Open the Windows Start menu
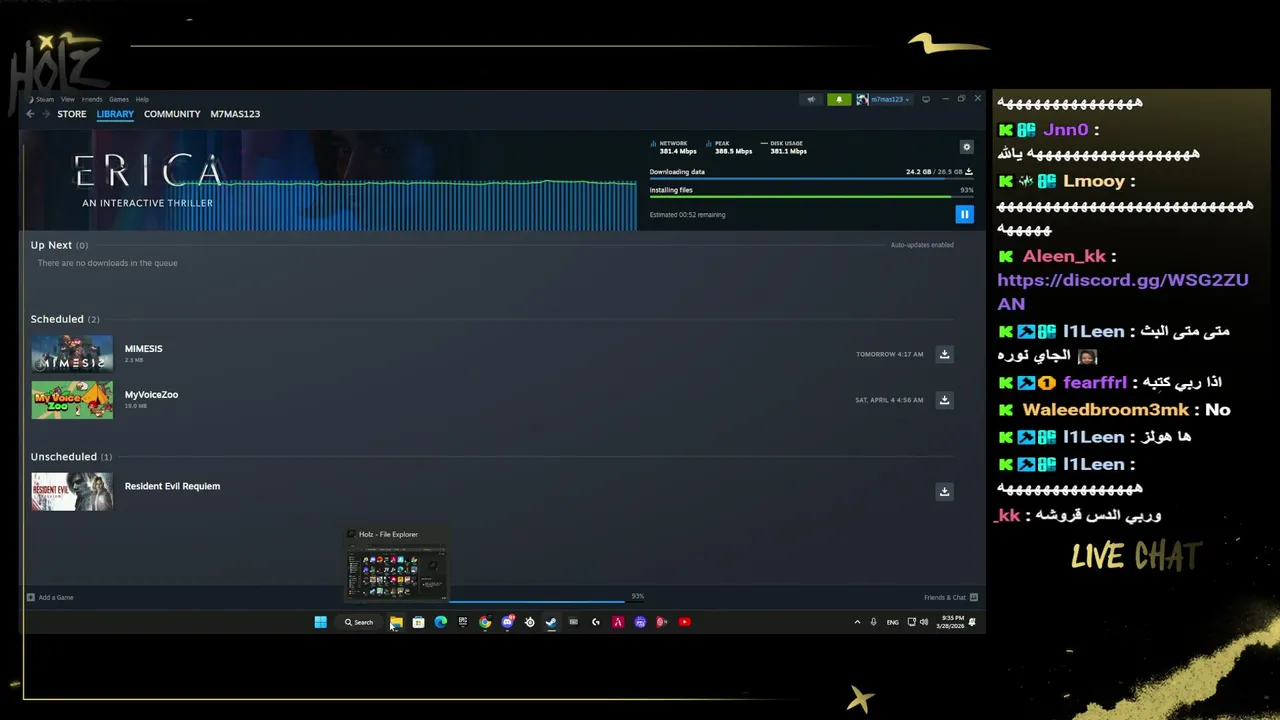Image resolution: width=1280 pixels, height=720 pixels. pyautogui.click(x=320, y=622)
